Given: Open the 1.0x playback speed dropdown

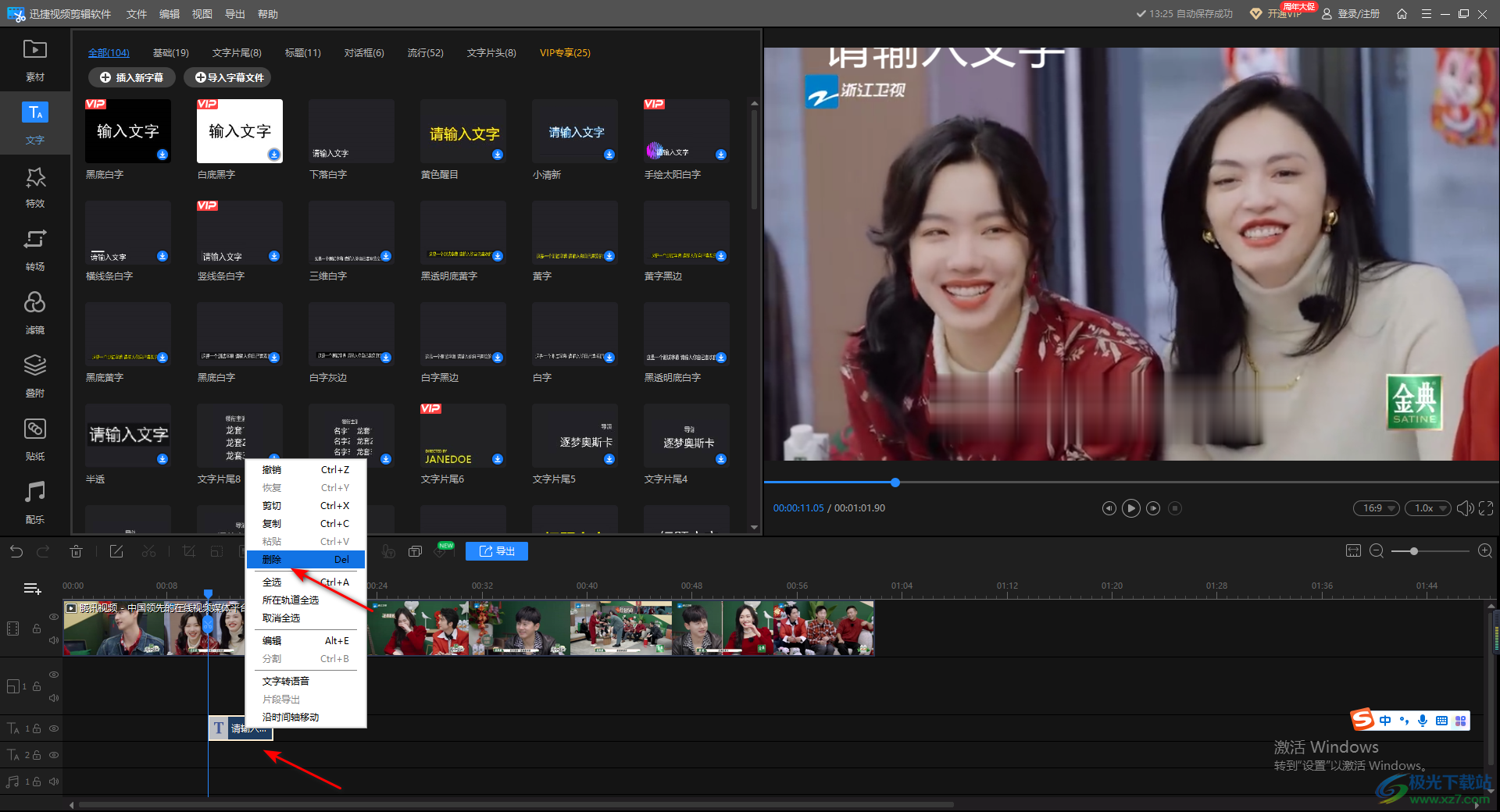Looking at the screenshot, I should 1428,508.
